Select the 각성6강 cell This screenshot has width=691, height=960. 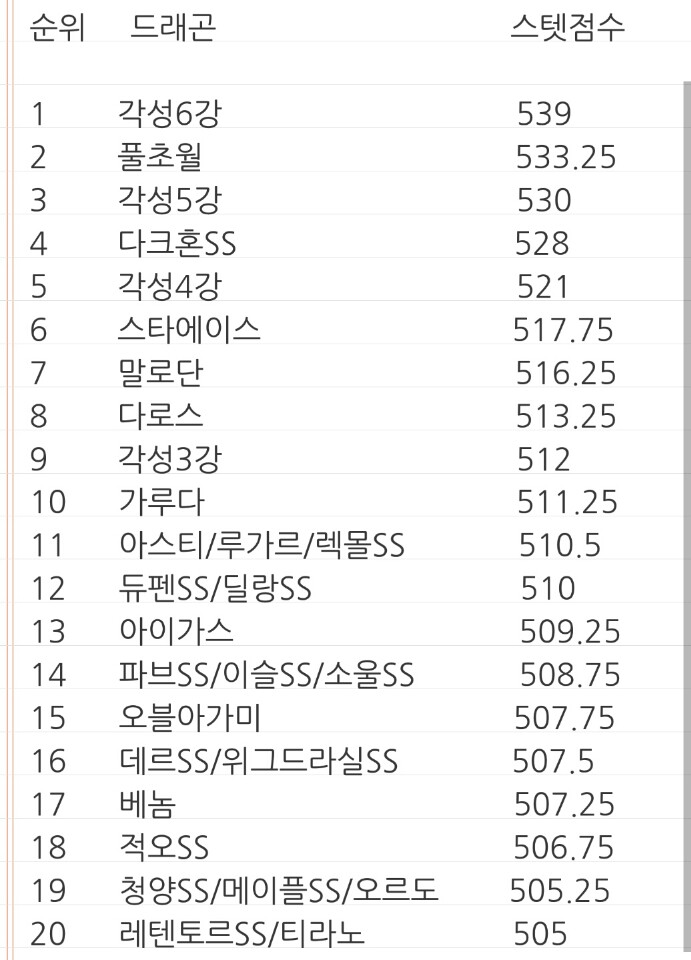point(169,114)
